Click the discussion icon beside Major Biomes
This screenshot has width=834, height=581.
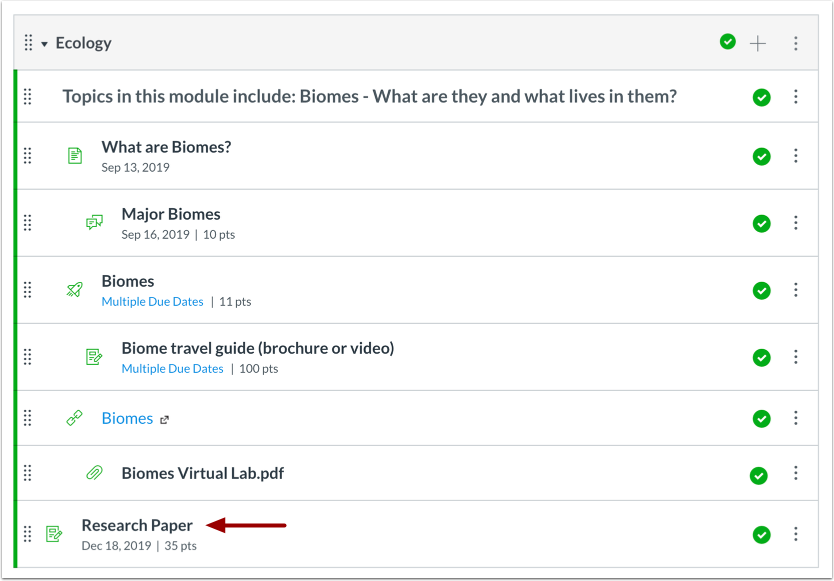[94, 222]
